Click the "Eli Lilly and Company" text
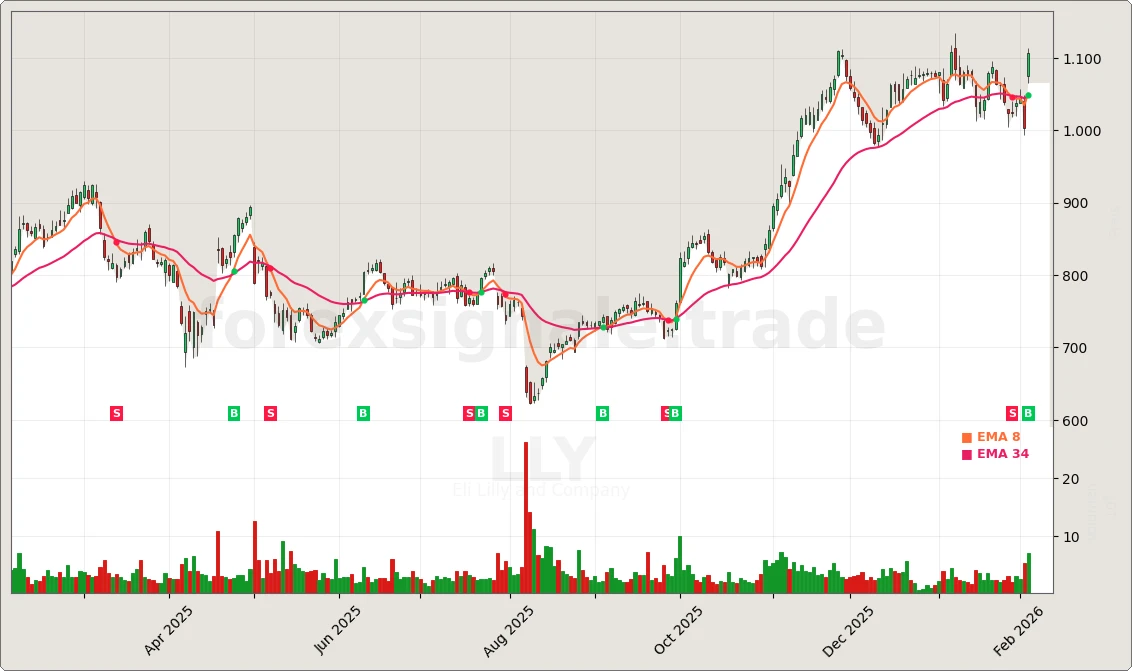Image resolution: width=1132 pixels, height=671 pixels. pos(541,490)
